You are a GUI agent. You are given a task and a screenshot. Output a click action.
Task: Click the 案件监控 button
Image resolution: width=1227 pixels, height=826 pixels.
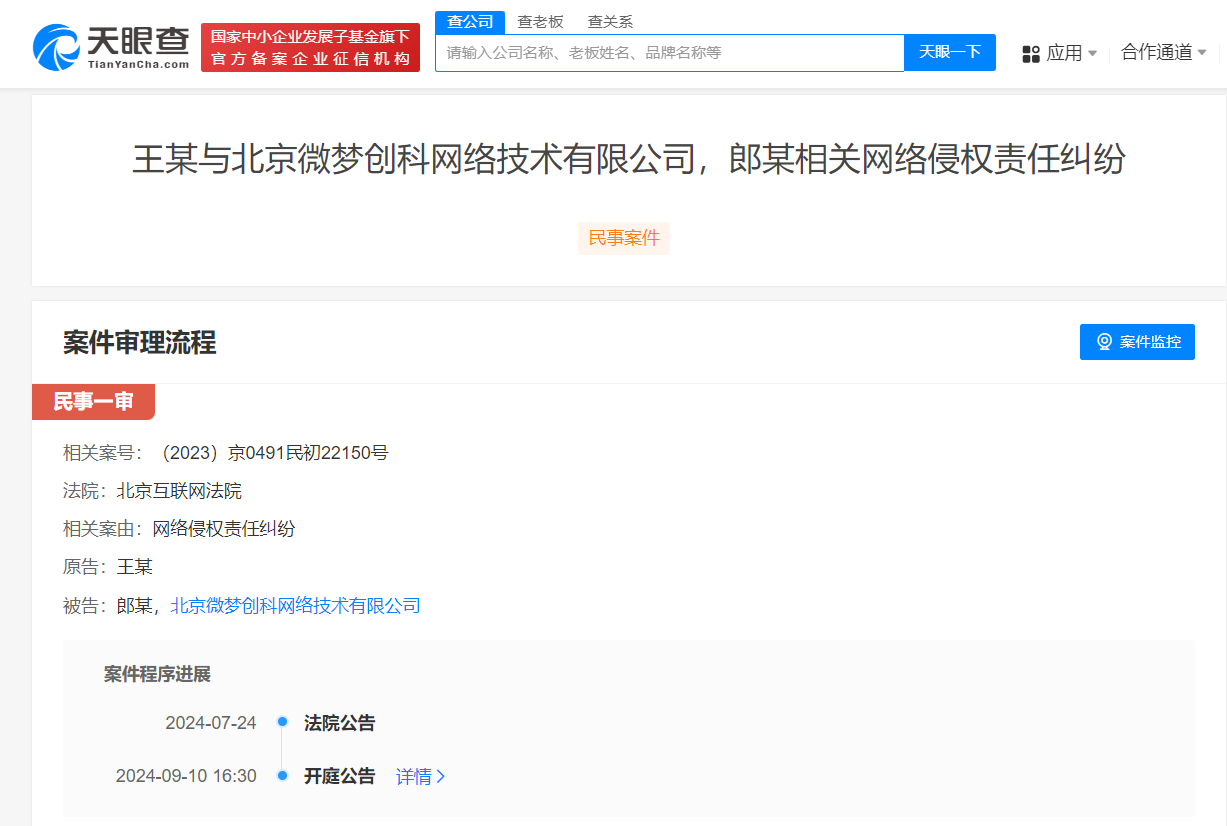(x=1137, y=341)
